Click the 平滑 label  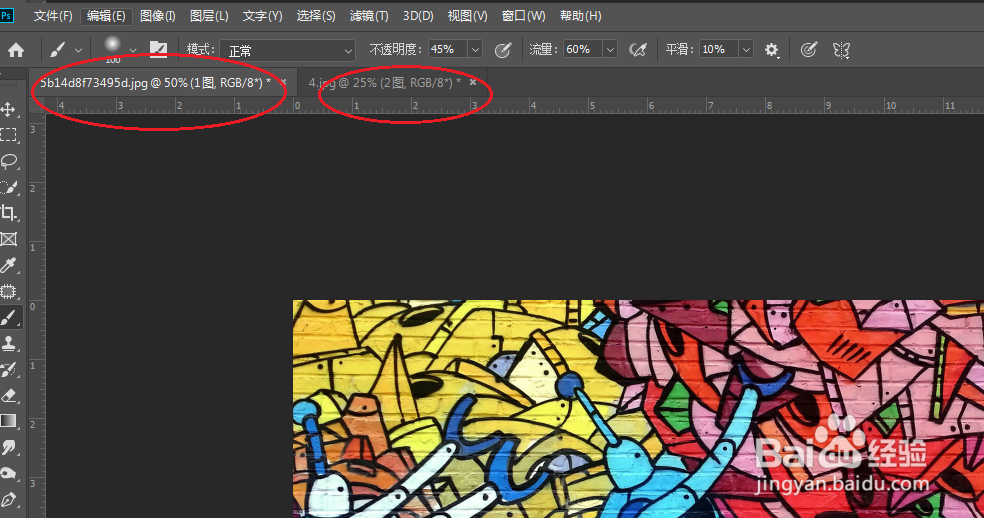pyautogui.click(x=680, y=50)
